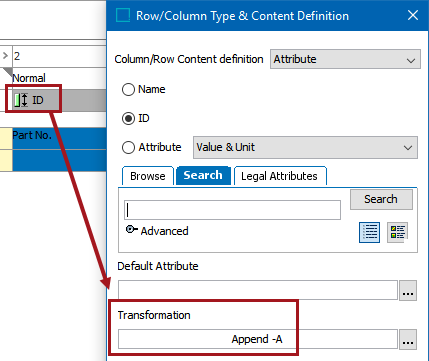Viewport: 429px width, 361px height.
Task: Expand the row chevron next to 2
Action: [x=5, y=55]
